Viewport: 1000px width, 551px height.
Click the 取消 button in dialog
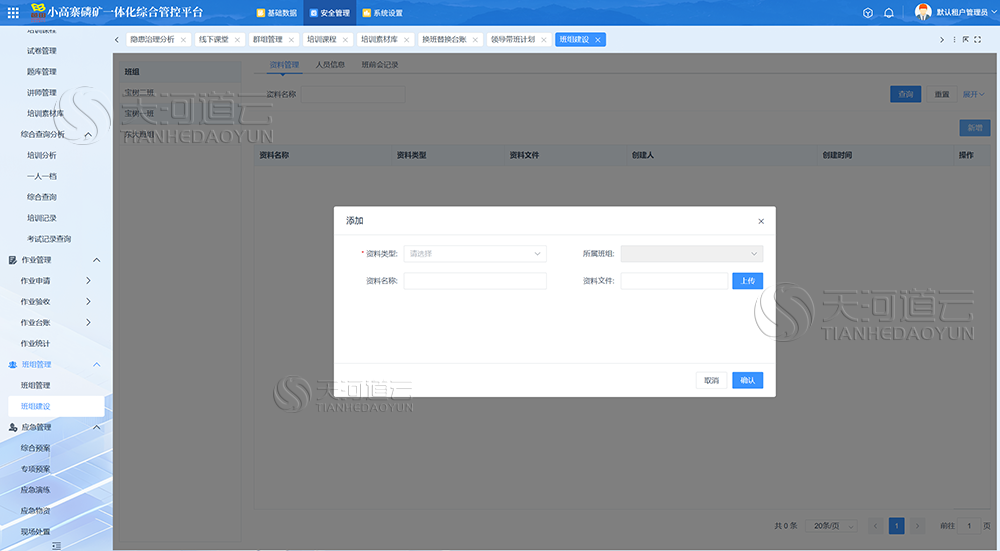click(x=711, y=381)
